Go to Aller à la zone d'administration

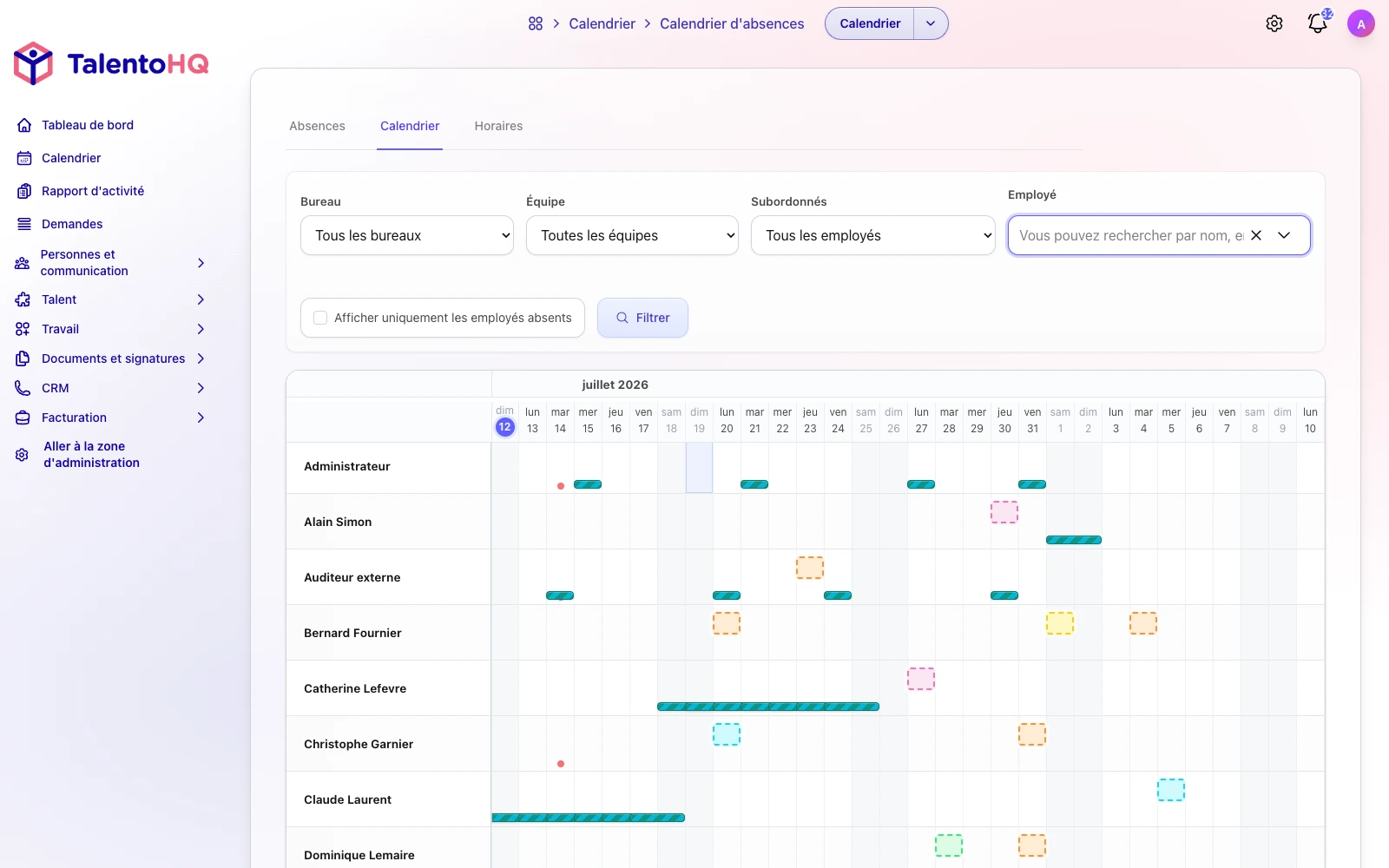coord(91,455)
